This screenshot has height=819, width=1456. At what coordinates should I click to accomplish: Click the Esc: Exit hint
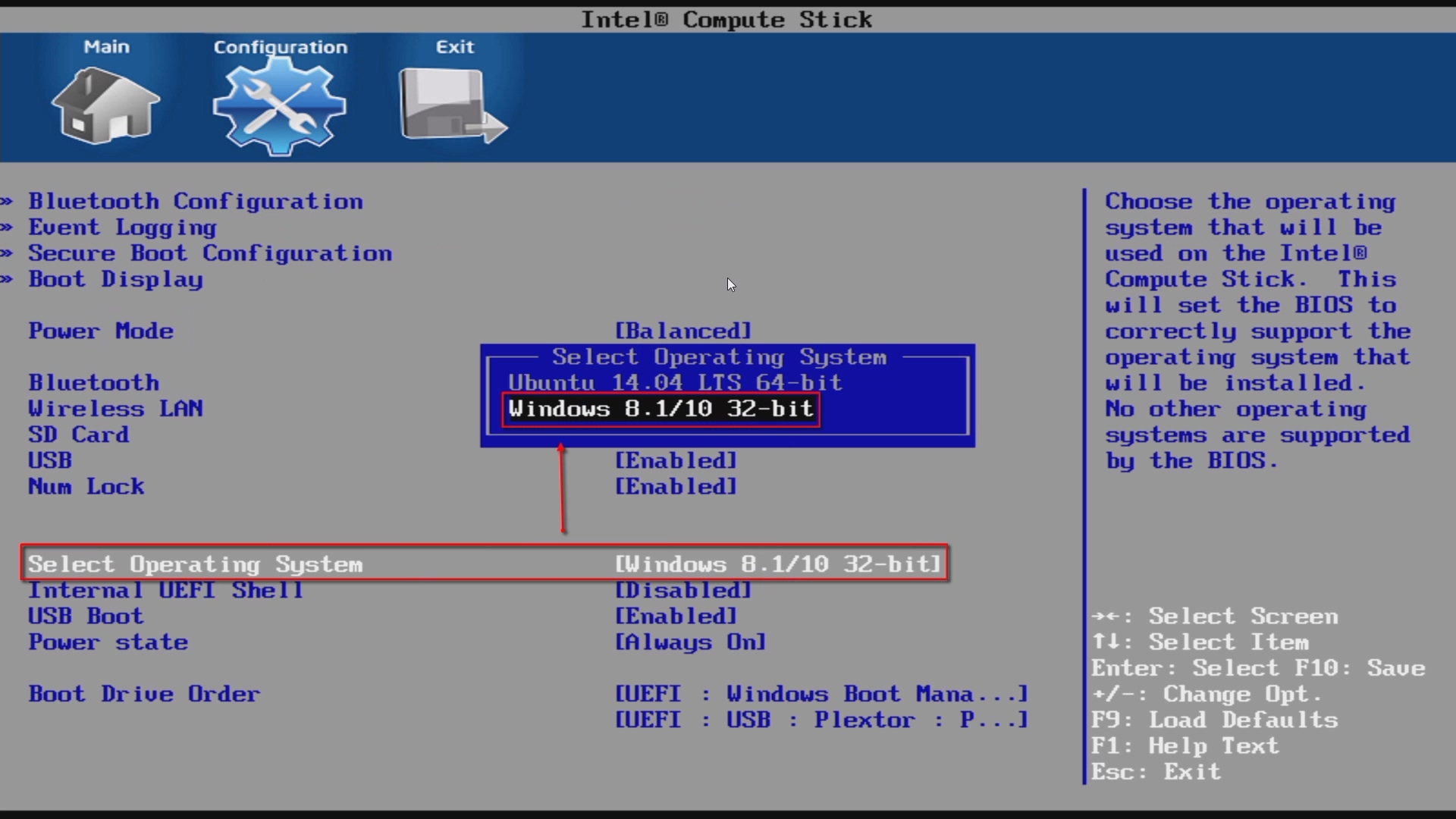click(1156, 773)
